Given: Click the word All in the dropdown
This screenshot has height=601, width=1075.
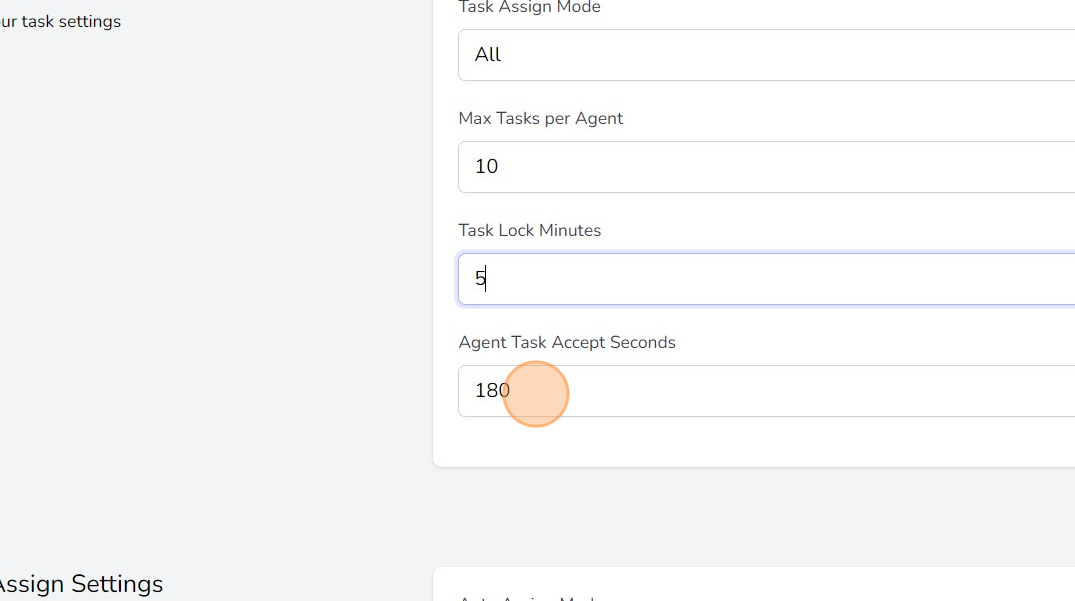Looking at the screenshot, I should [x=487, y=55].
